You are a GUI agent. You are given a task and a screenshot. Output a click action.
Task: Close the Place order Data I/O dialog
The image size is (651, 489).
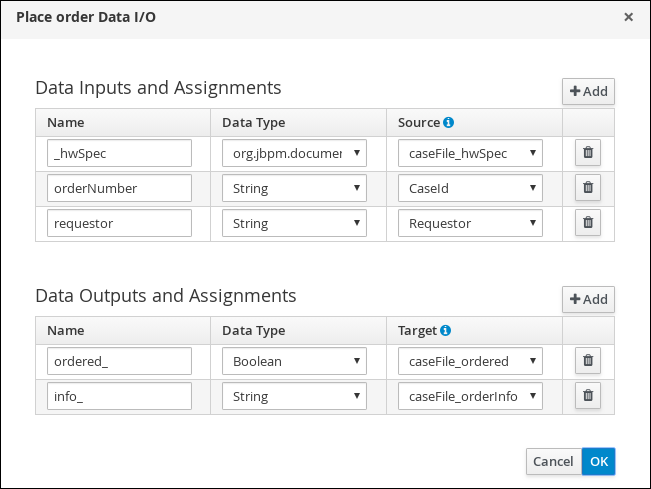pos(628,17)
